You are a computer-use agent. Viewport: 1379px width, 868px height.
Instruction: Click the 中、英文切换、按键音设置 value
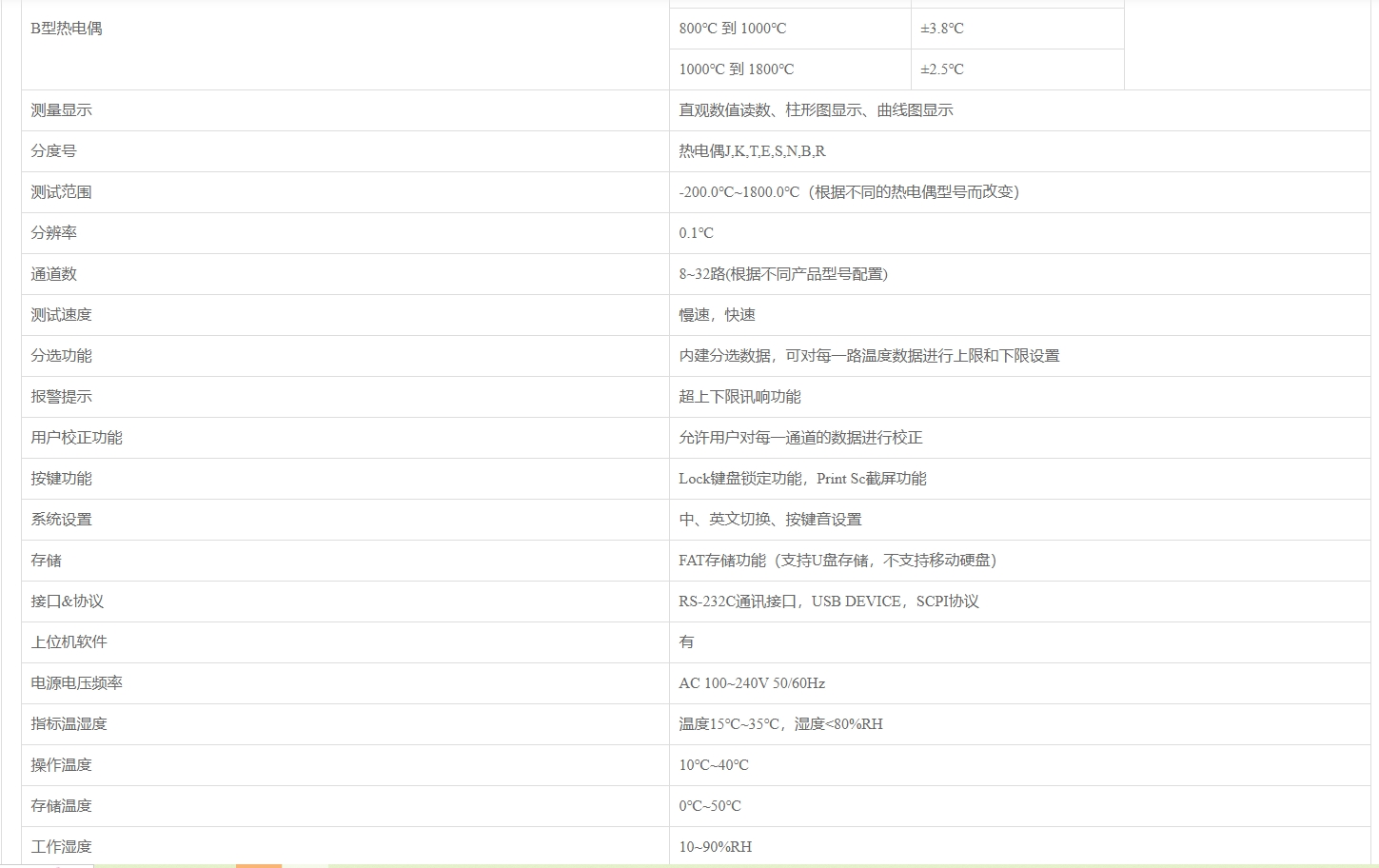(770, 520)
